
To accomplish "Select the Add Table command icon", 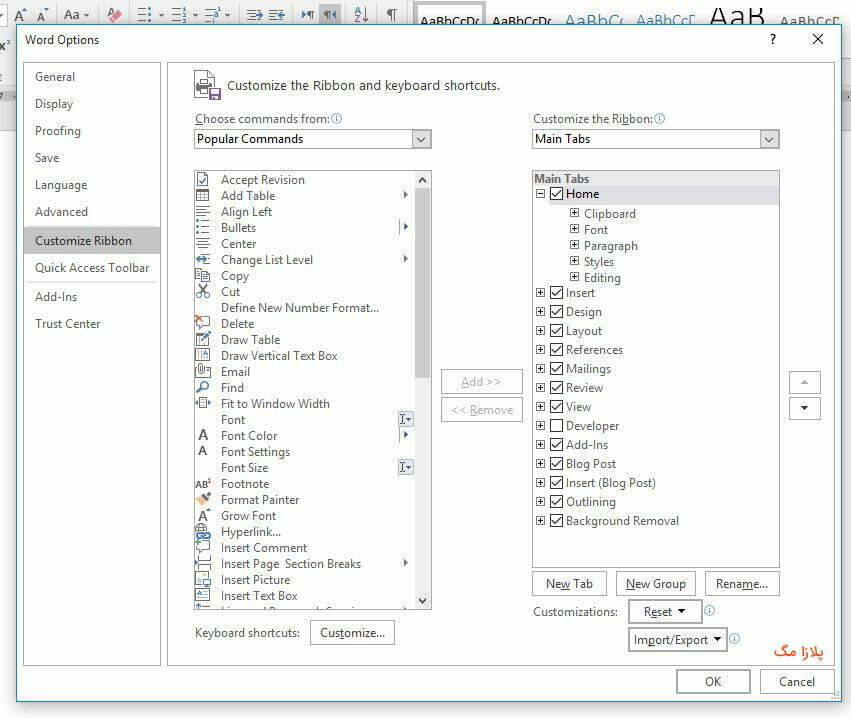I will pyautogui.click(x=202, y=195).
